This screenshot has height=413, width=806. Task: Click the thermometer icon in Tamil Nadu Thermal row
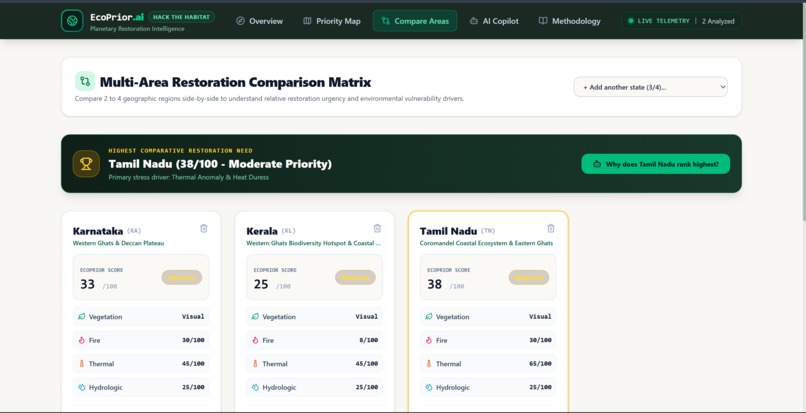click(429, 364)
